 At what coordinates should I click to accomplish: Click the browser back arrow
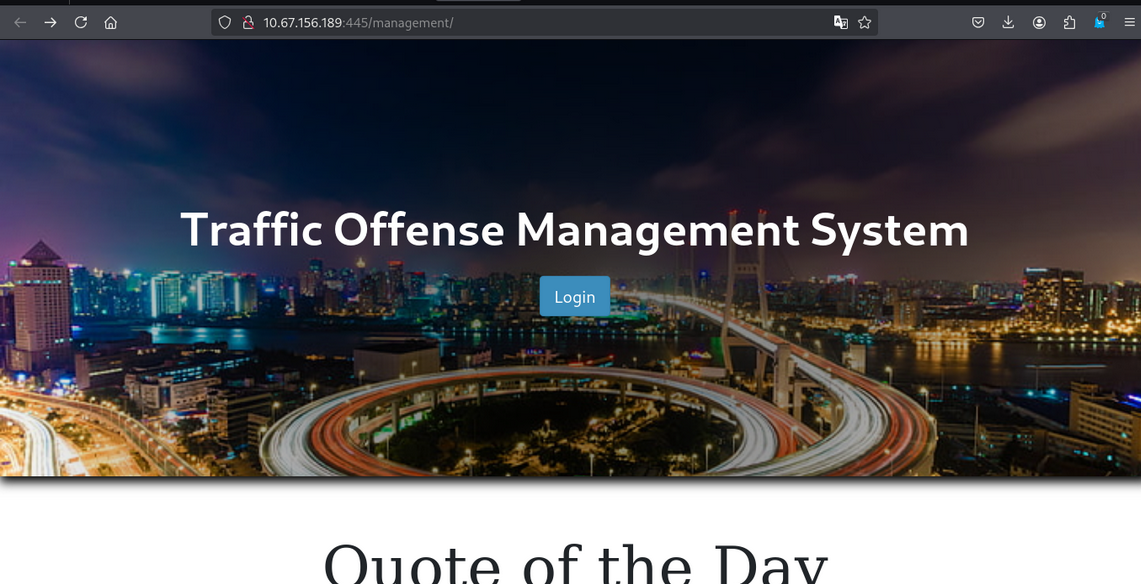pyautogui.click(x=20, y=22)
